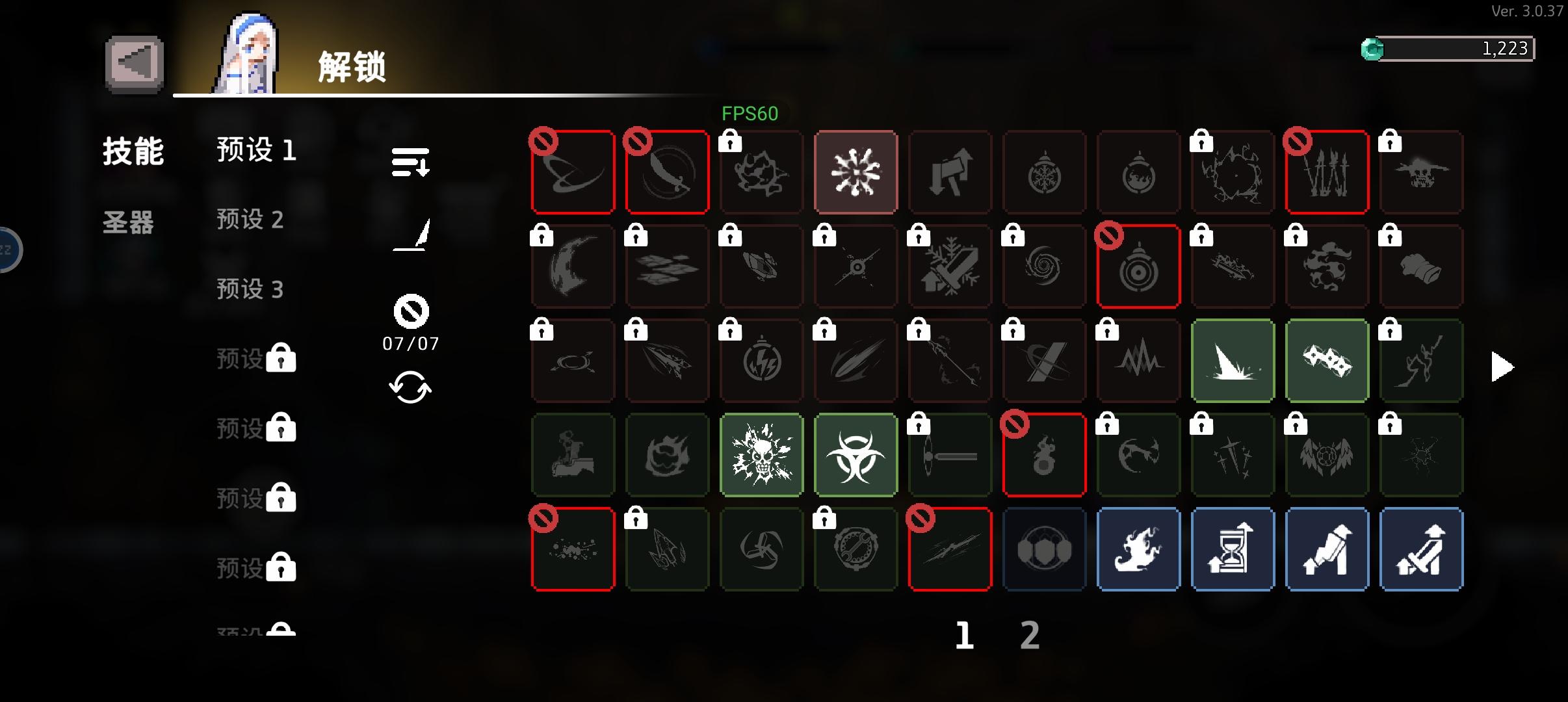Toggle the hourglass upgrade skill
The width and height of the screenshot is (1568, 702).
pos(1233,549)
